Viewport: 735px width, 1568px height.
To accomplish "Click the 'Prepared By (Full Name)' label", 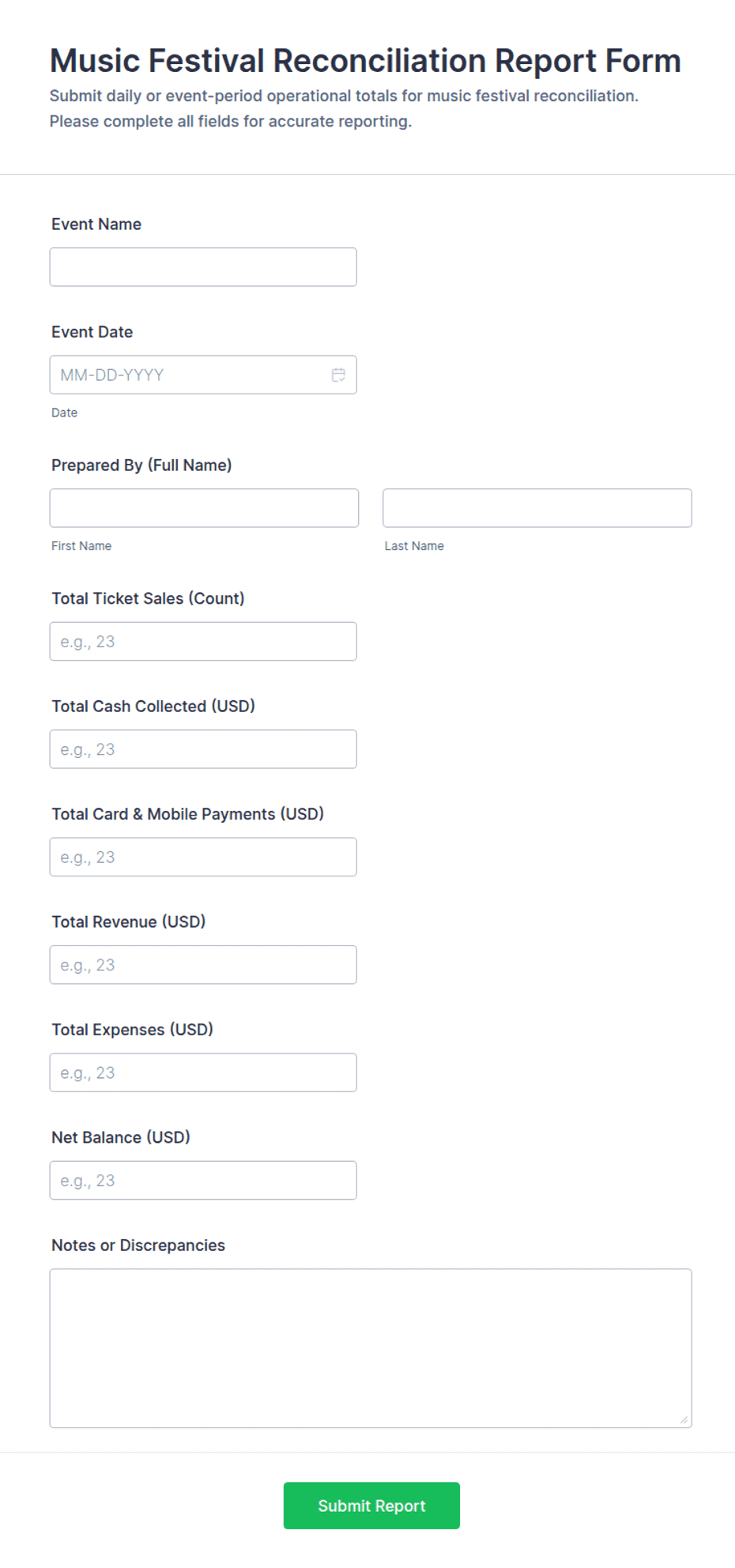I will (x=141, y=465).
